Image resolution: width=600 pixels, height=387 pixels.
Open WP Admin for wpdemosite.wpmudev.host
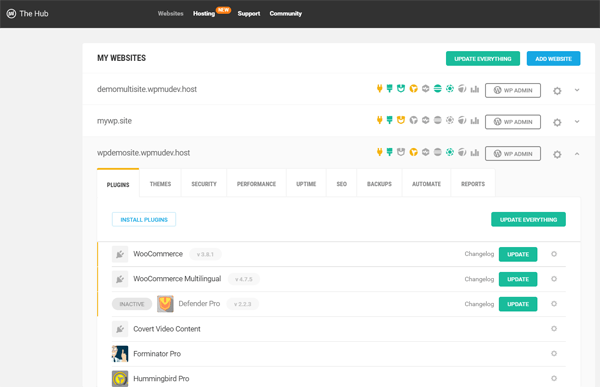(x=513, y=153)
